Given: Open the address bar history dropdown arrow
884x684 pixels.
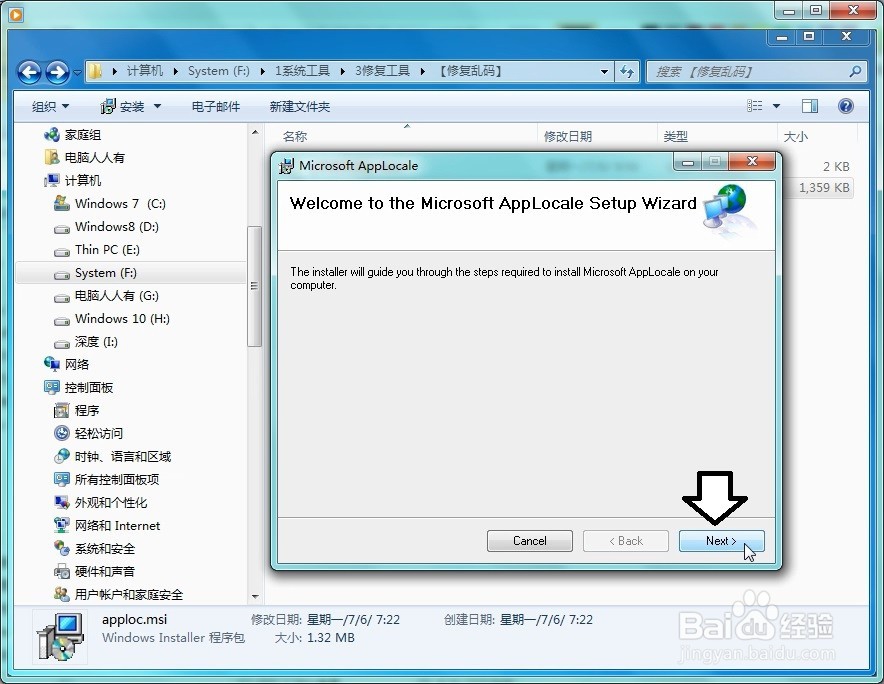Looking at the screenshot, I should point(604,72).
